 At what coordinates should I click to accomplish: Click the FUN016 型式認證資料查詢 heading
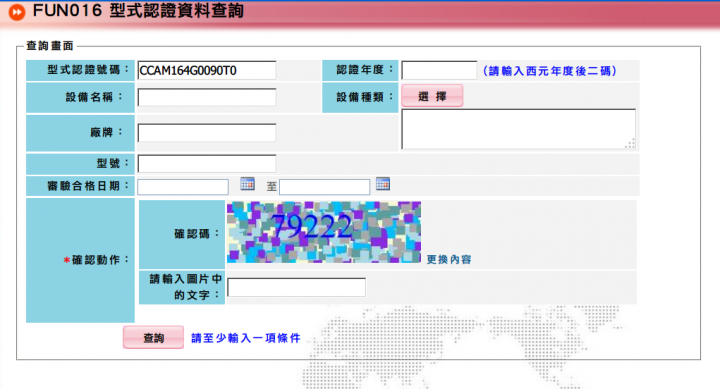click(x=138, y=11)
